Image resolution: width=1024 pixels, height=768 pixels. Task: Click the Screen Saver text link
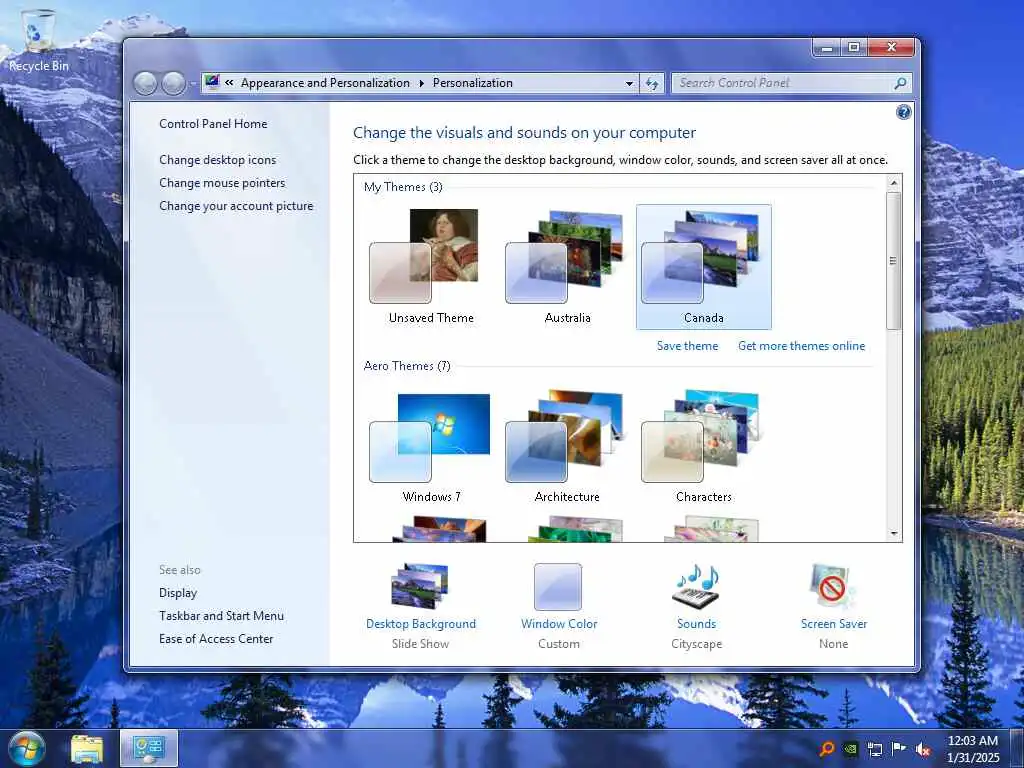point(834,624)
